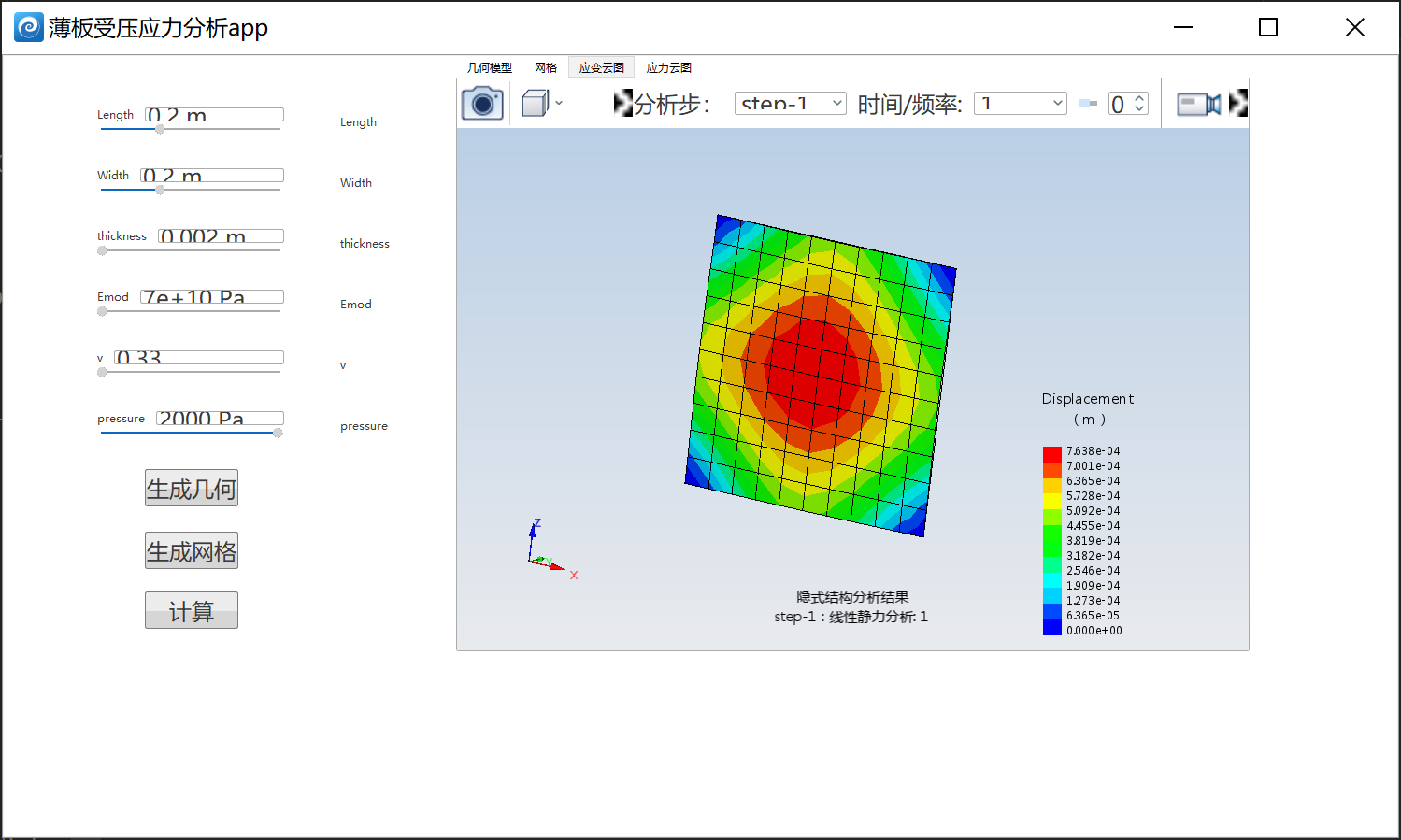
Task: Click the yellow 5.728e-04 legend swatch
Action: coord(1052,501)
